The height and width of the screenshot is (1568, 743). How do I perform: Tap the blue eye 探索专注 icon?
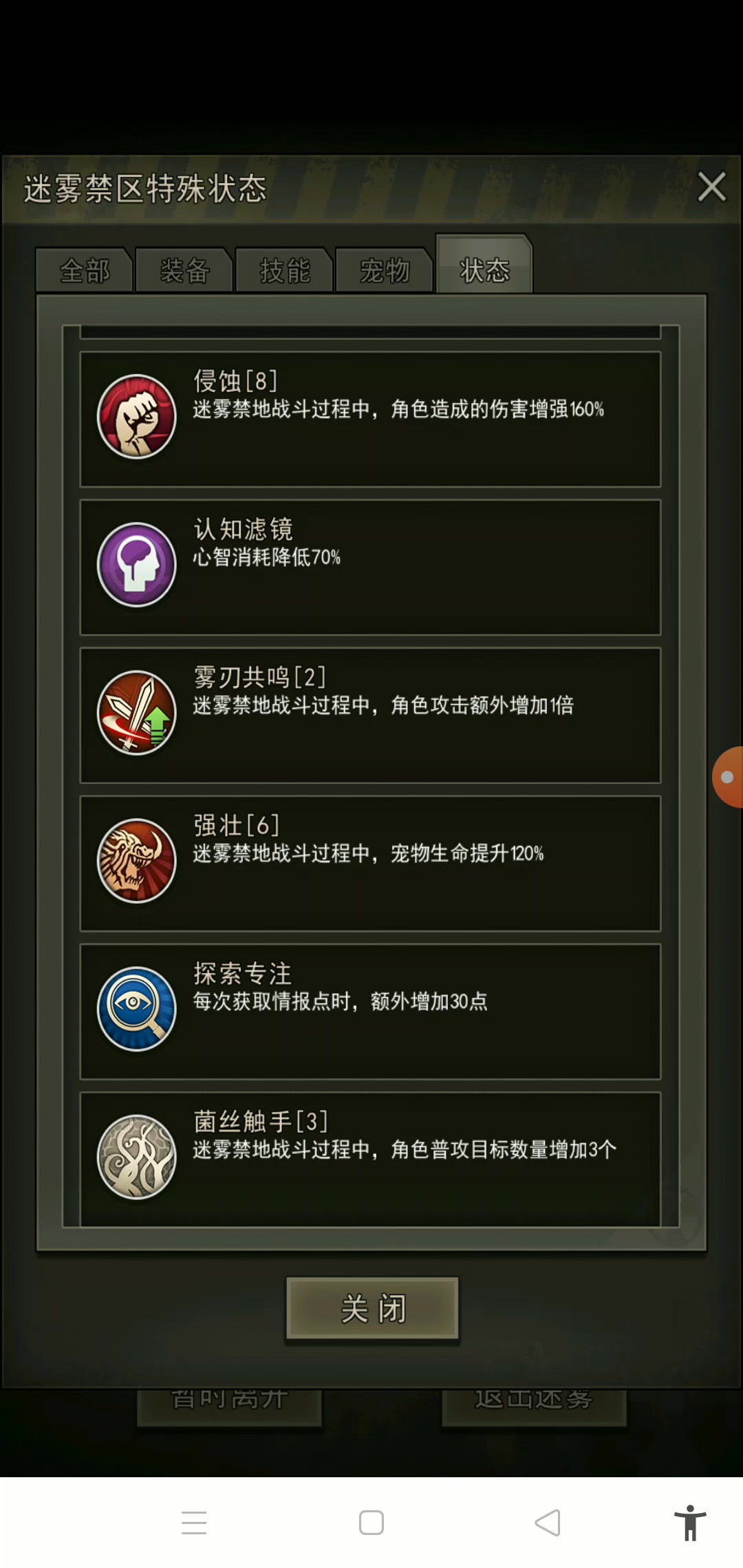pyautogui.click(x=137, y=1010)
